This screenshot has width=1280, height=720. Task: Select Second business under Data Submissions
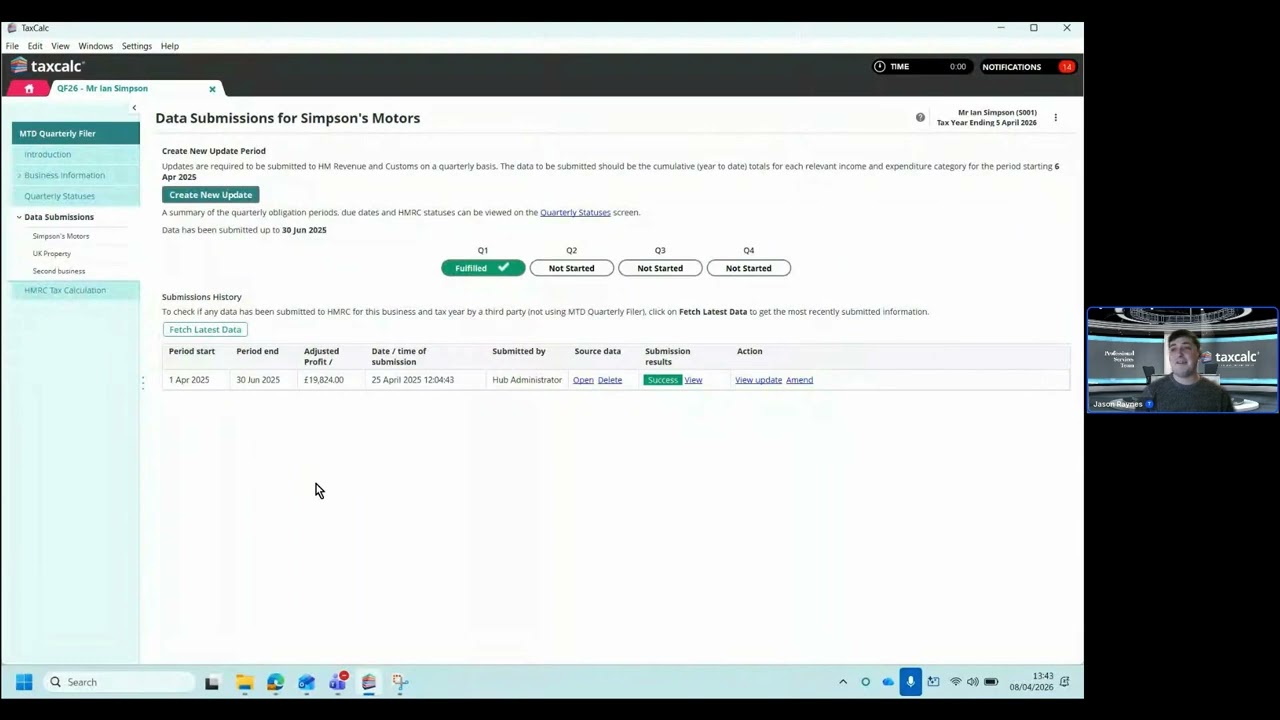point(59,271)
